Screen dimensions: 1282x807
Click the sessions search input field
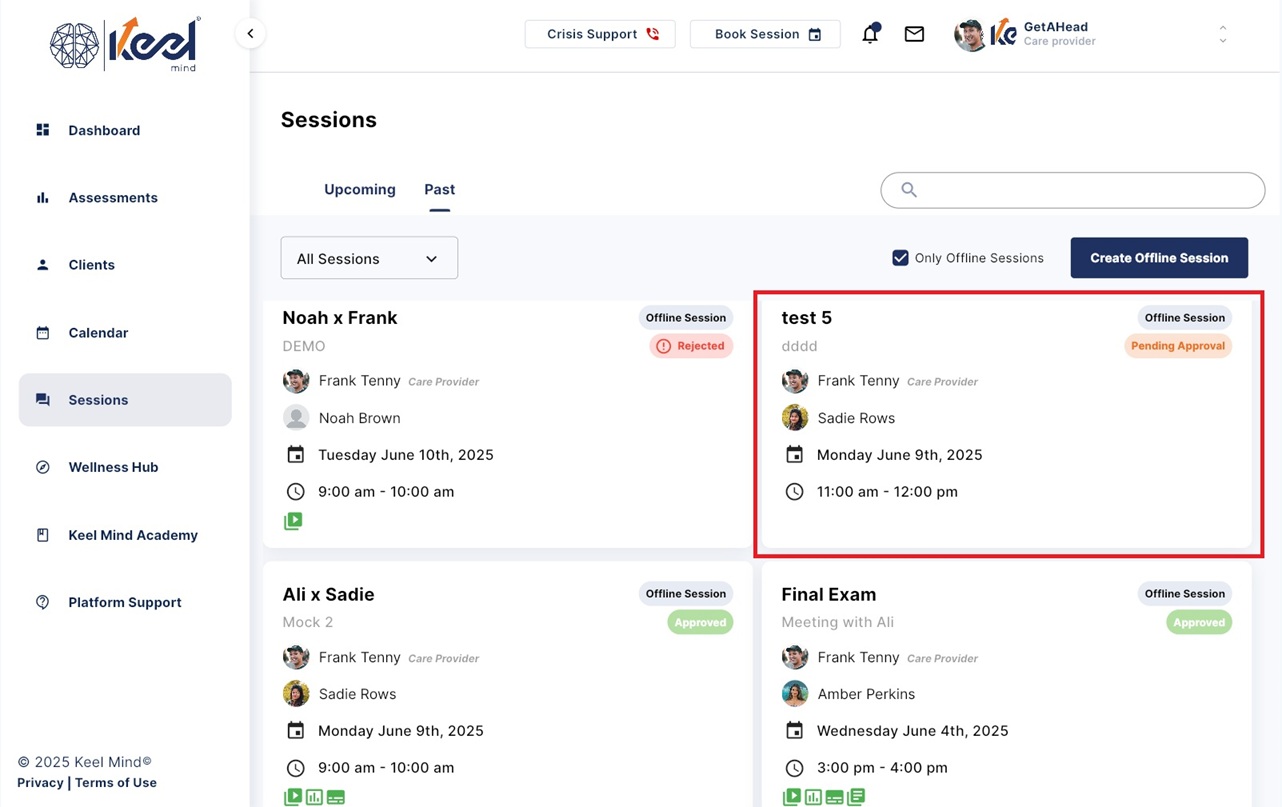coord(1073,190)
